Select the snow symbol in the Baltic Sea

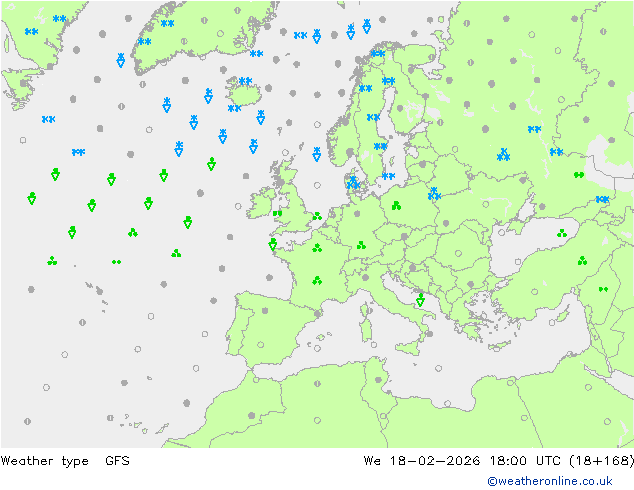[x=389, y=176]
